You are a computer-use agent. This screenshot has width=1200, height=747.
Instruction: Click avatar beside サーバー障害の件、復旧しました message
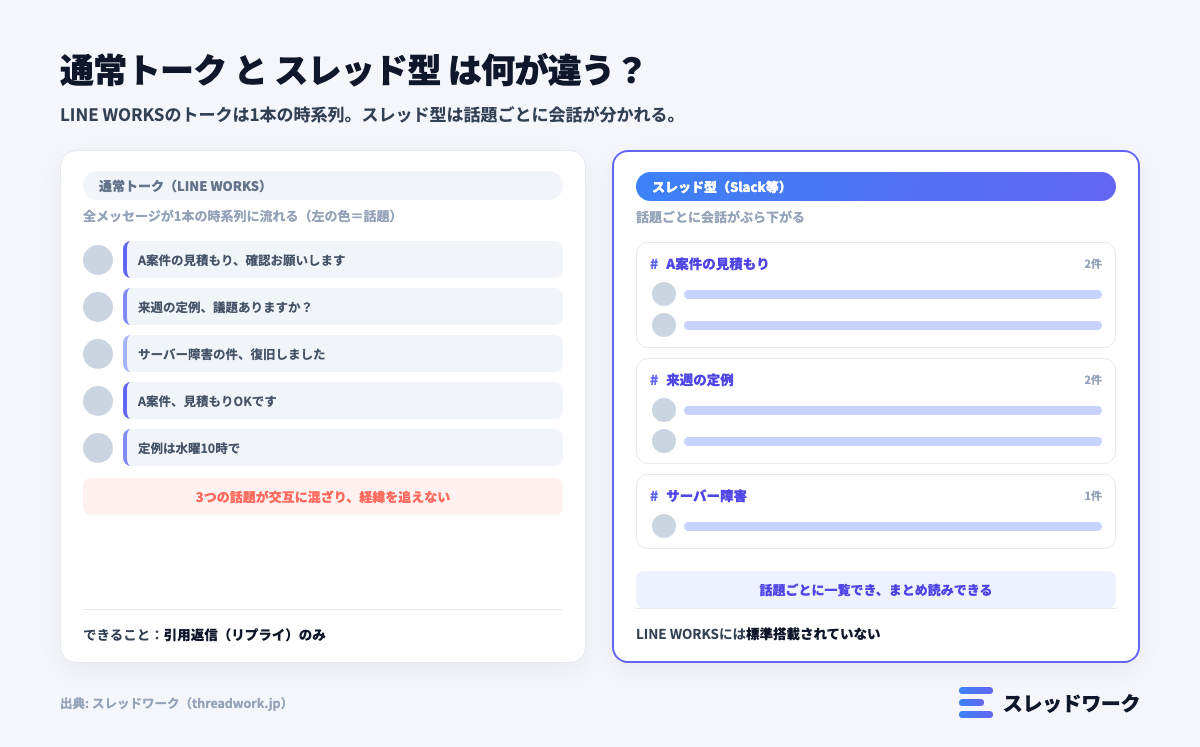click(98, 354)
